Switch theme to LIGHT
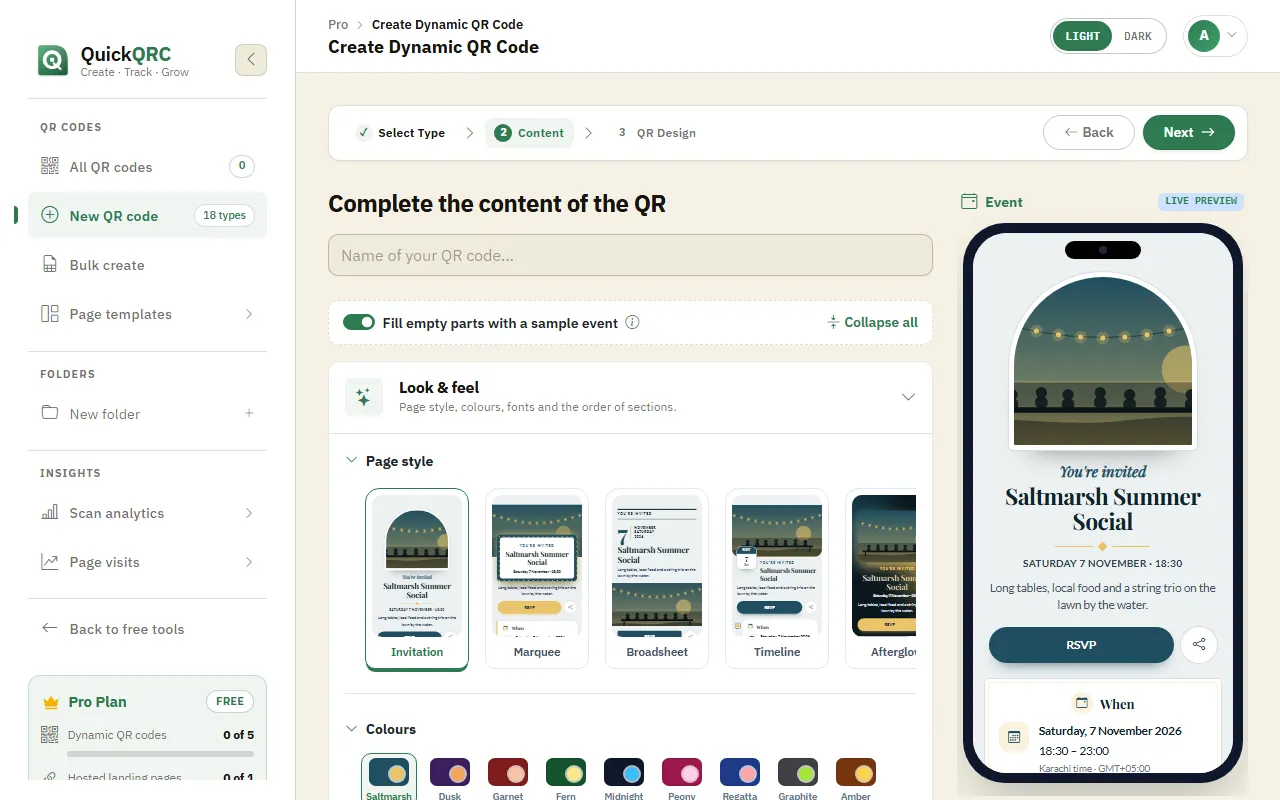 coord(1082,36)
